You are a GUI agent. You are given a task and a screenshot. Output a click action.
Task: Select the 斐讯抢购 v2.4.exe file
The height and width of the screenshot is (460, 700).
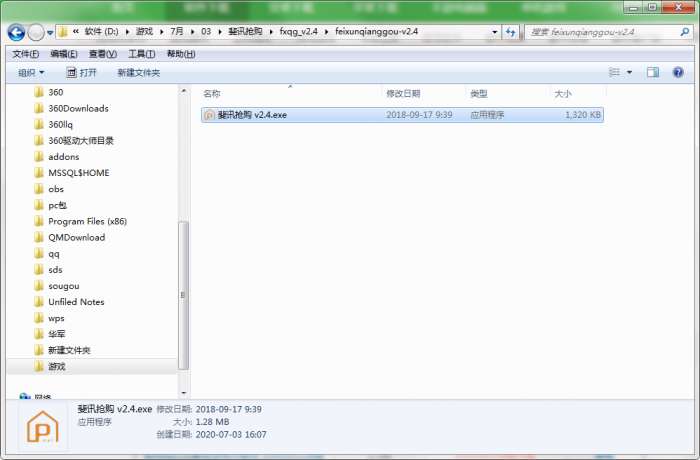402,115
